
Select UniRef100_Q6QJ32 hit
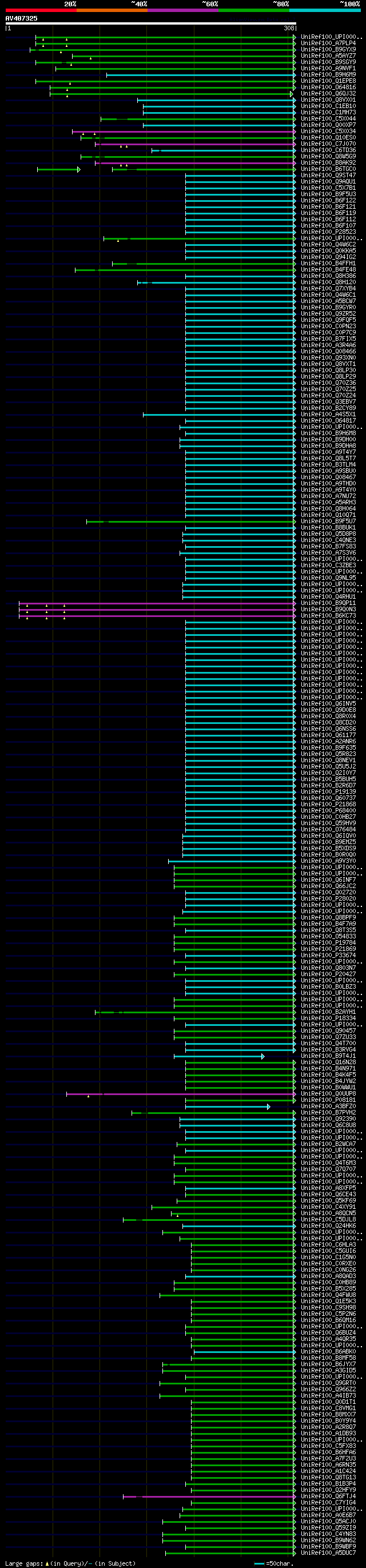(x=328, y=94)
